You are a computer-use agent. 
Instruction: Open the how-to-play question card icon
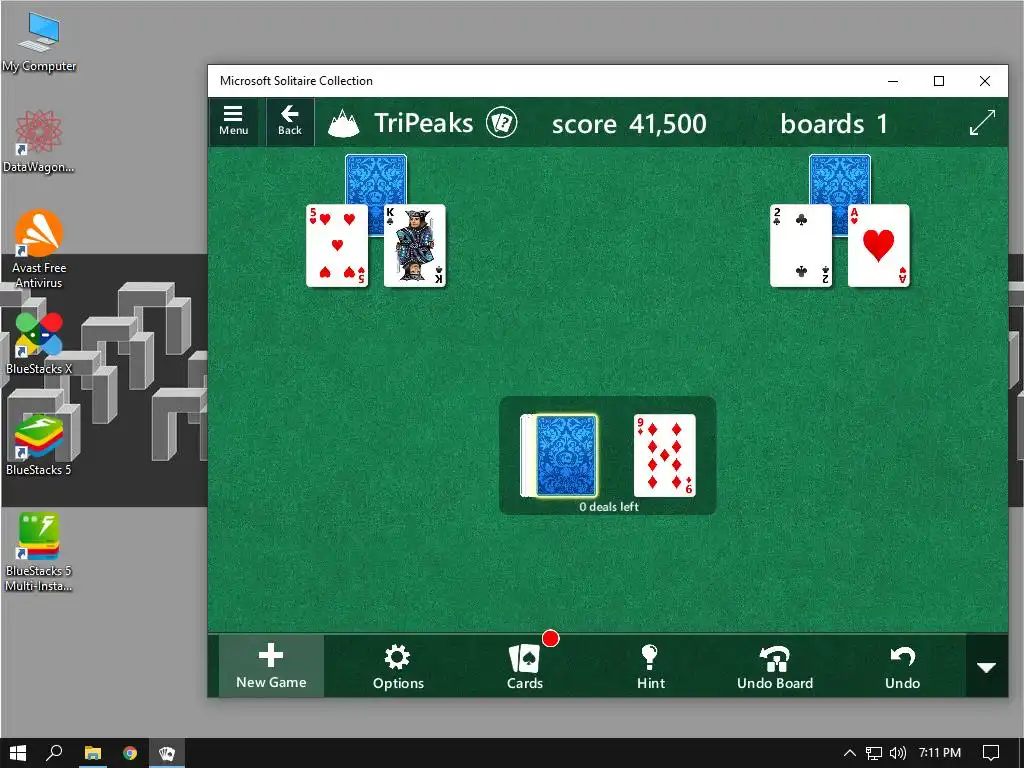(502, 123)
